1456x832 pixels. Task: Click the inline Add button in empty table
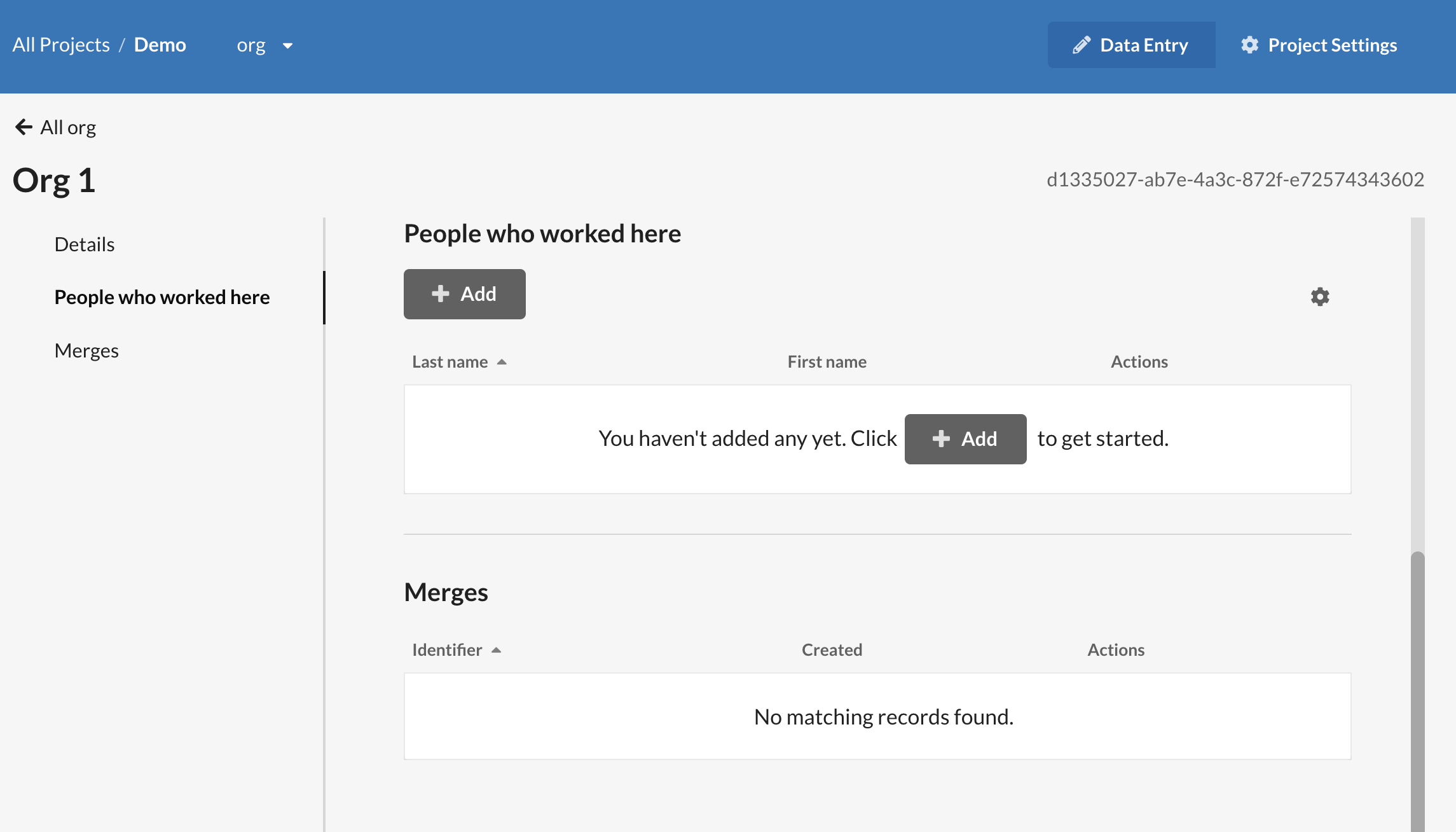pos(965,439)
